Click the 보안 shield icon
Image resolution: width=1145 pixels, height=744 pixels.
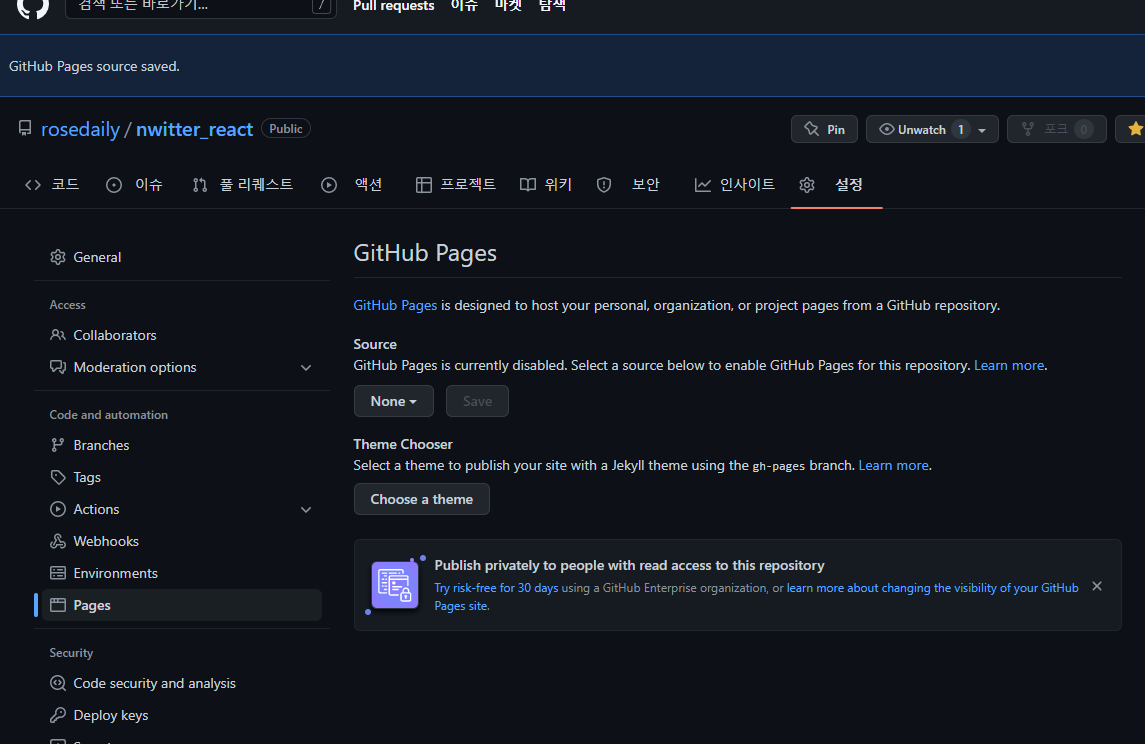(604, 185)
